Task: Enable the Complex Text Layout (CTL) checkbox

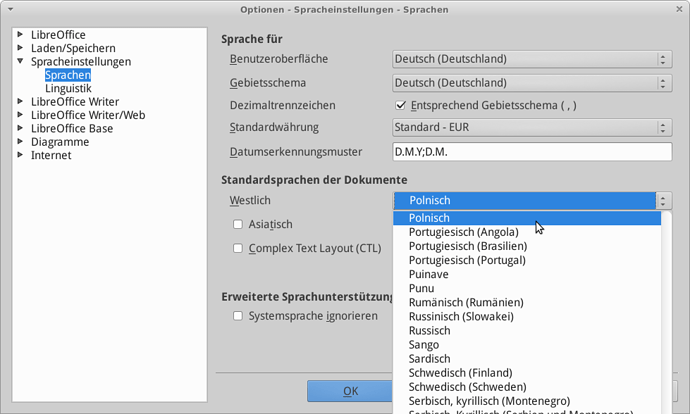Action: (x=238, y=248)
